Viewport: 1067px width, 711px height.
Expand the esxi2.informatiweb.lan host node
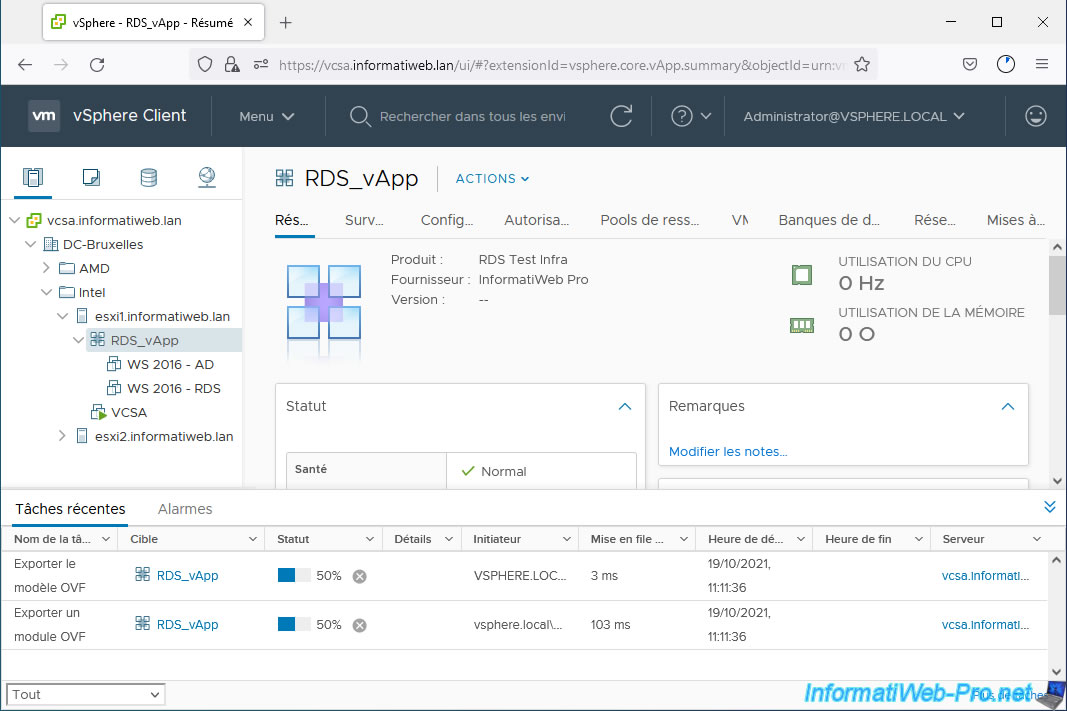point(63,436)
